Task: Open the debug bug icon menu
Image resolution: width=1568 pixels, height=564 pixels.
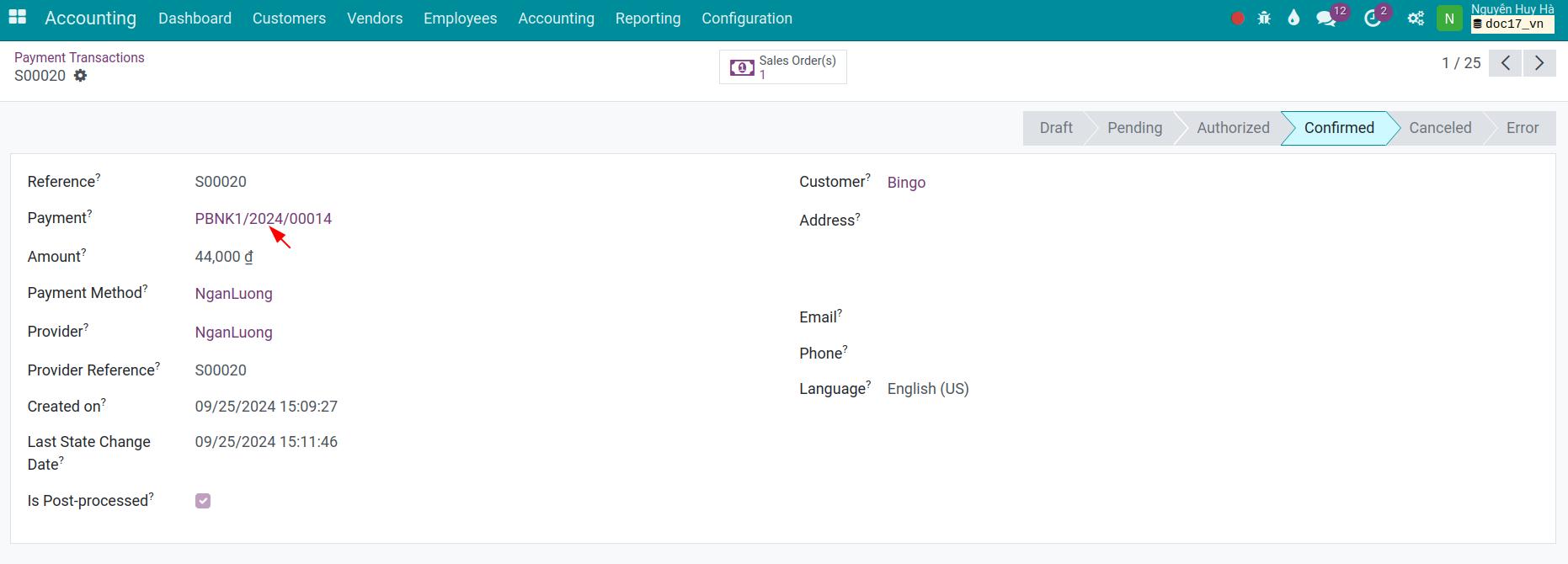Action: 1264,19
